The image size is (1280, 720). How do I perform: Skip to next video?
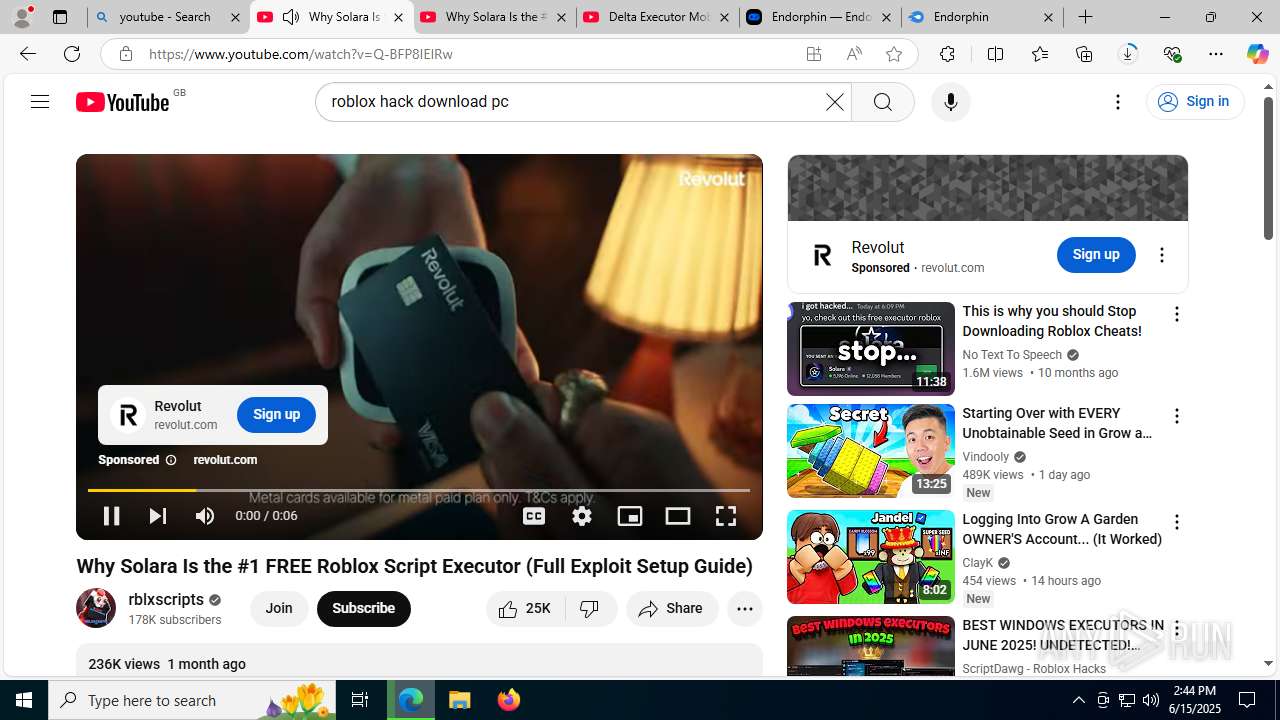(x=158, y=516)
